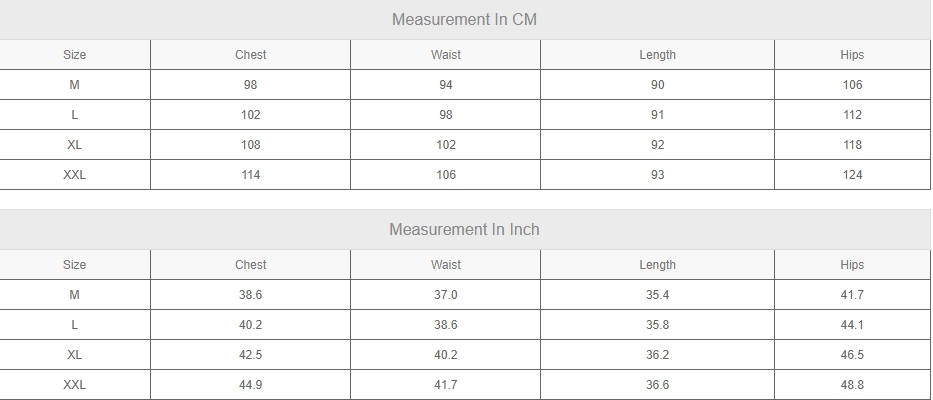Click the chest value 42.5
Image resolution: width=933 pixels, height=400 pixels.
point(251,355)
